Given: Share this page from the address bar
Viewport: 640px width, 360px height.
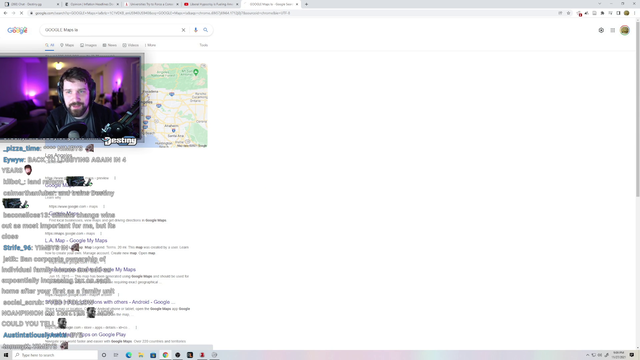Looking at the screenshot, I should [560, 13].
